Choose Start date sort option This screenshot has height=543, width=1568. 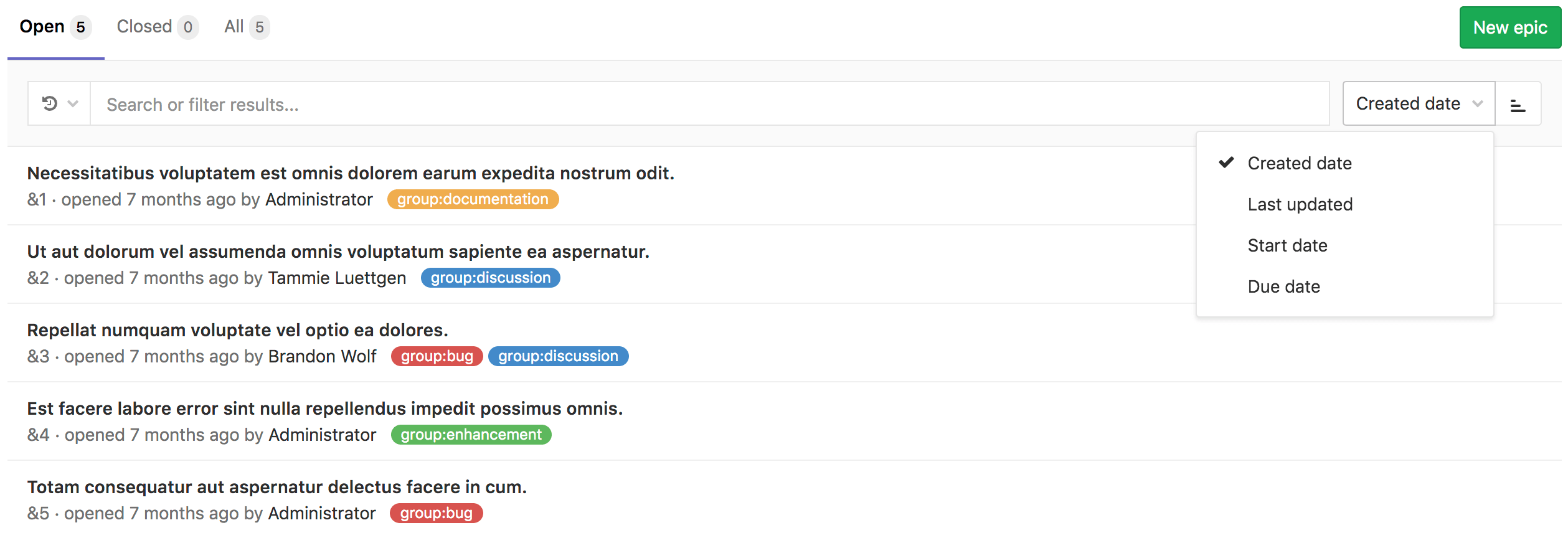[1287, 245]
